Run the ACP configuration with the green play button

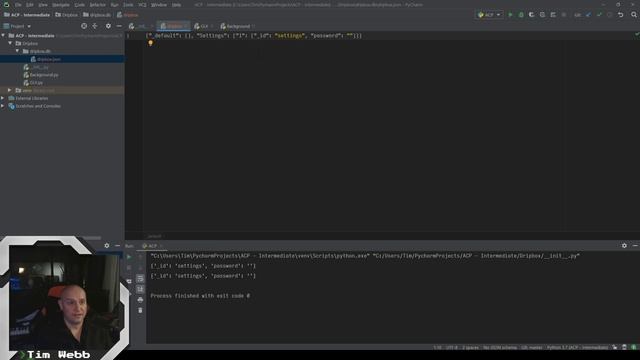click(510, 15)
